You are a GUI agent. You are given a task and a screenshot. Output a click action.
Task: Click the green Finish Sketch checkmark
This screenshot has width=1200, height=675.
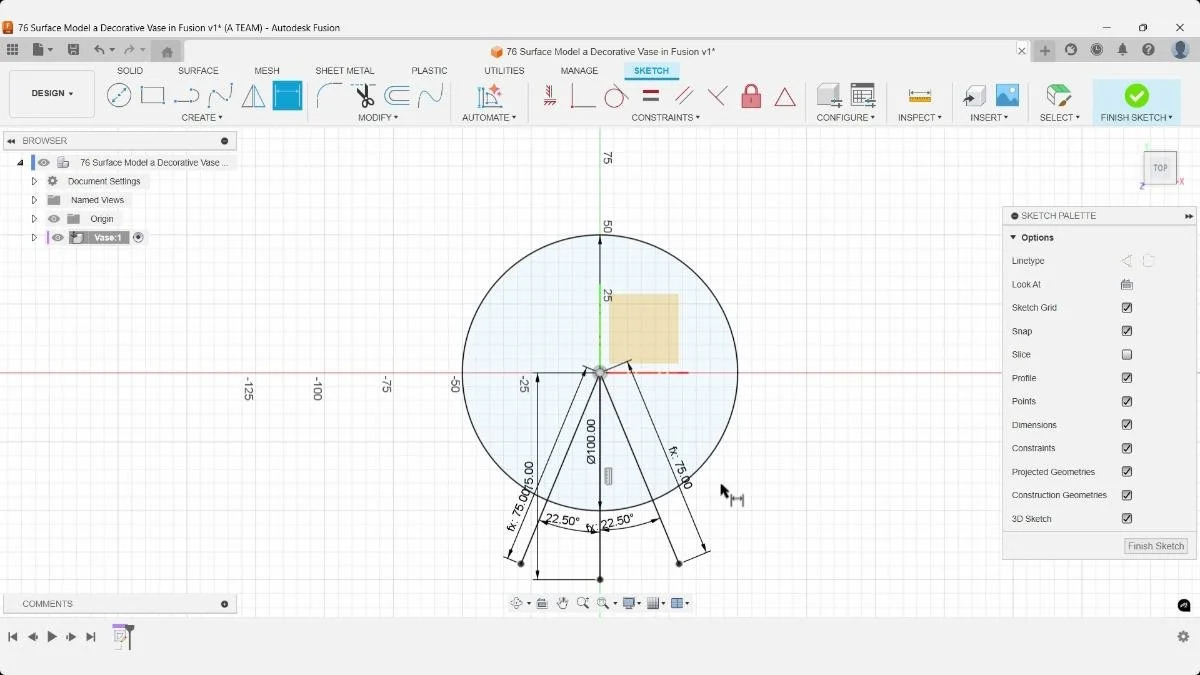(x=1136, y=95)
